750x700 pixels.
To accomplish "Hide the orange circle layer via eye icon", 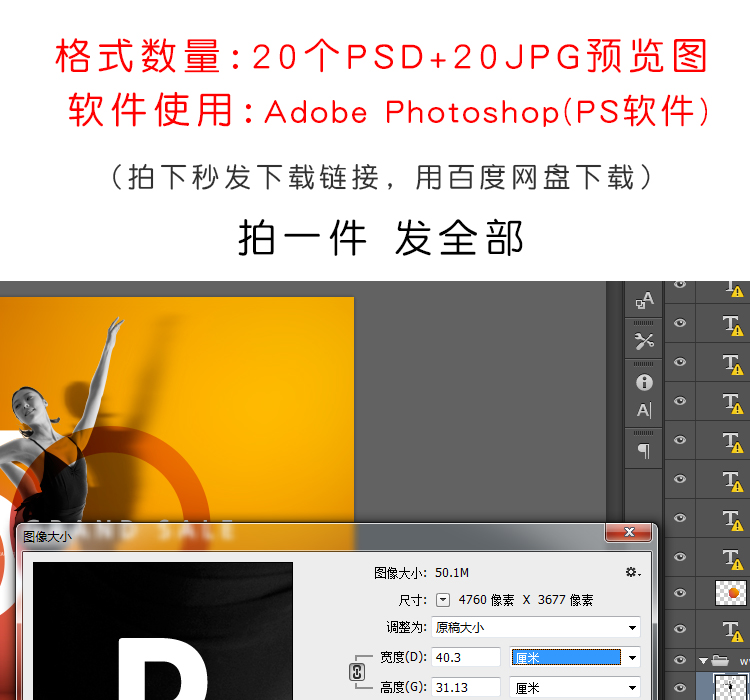I will coord(680,591).
